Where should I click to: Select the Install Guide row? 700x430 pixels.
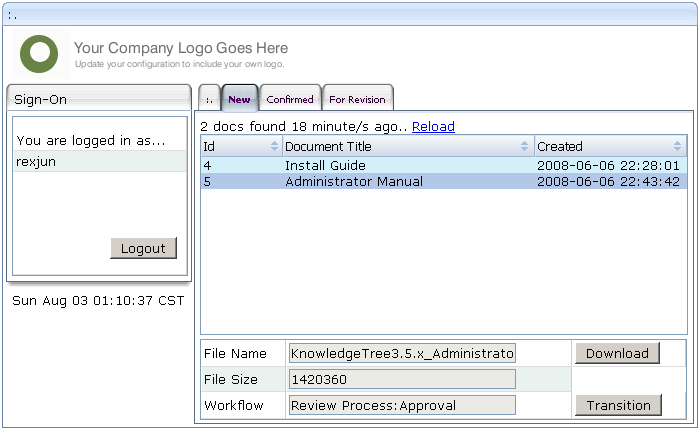444,165
